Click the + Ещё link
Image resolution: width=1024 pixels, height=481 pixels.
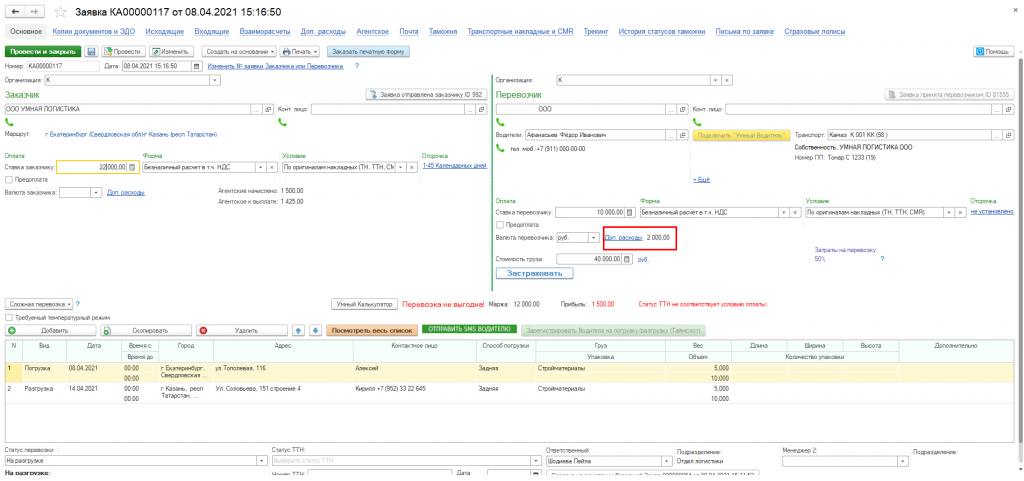(701, 179)
